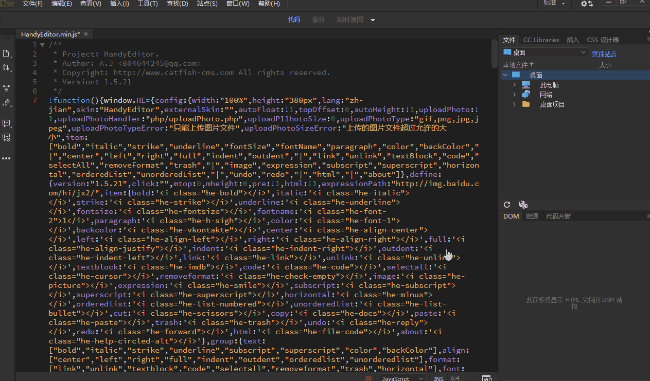The image size is (650, 381).
Task: Click the Open Documents icon in the sidebar
Action: (x=6, y=53)
